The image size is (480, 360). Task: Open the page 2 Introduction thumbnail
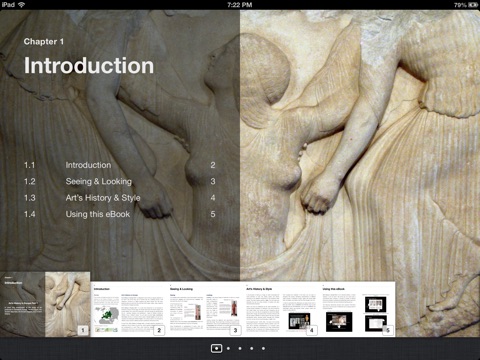(x=128, y=309)
